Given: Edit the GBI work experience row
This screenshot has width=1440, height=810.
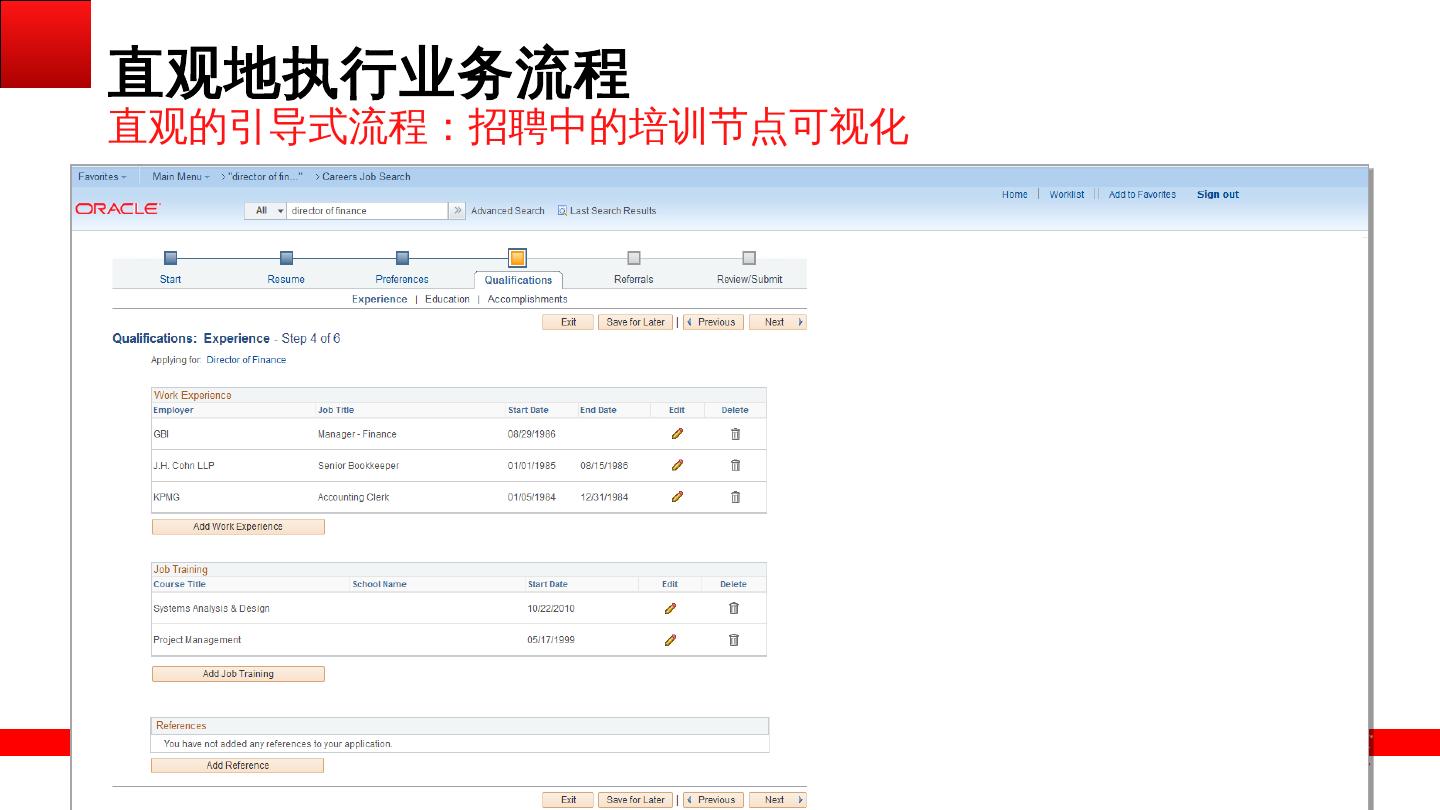Looking at the screenshot, I should pos(677,434).
